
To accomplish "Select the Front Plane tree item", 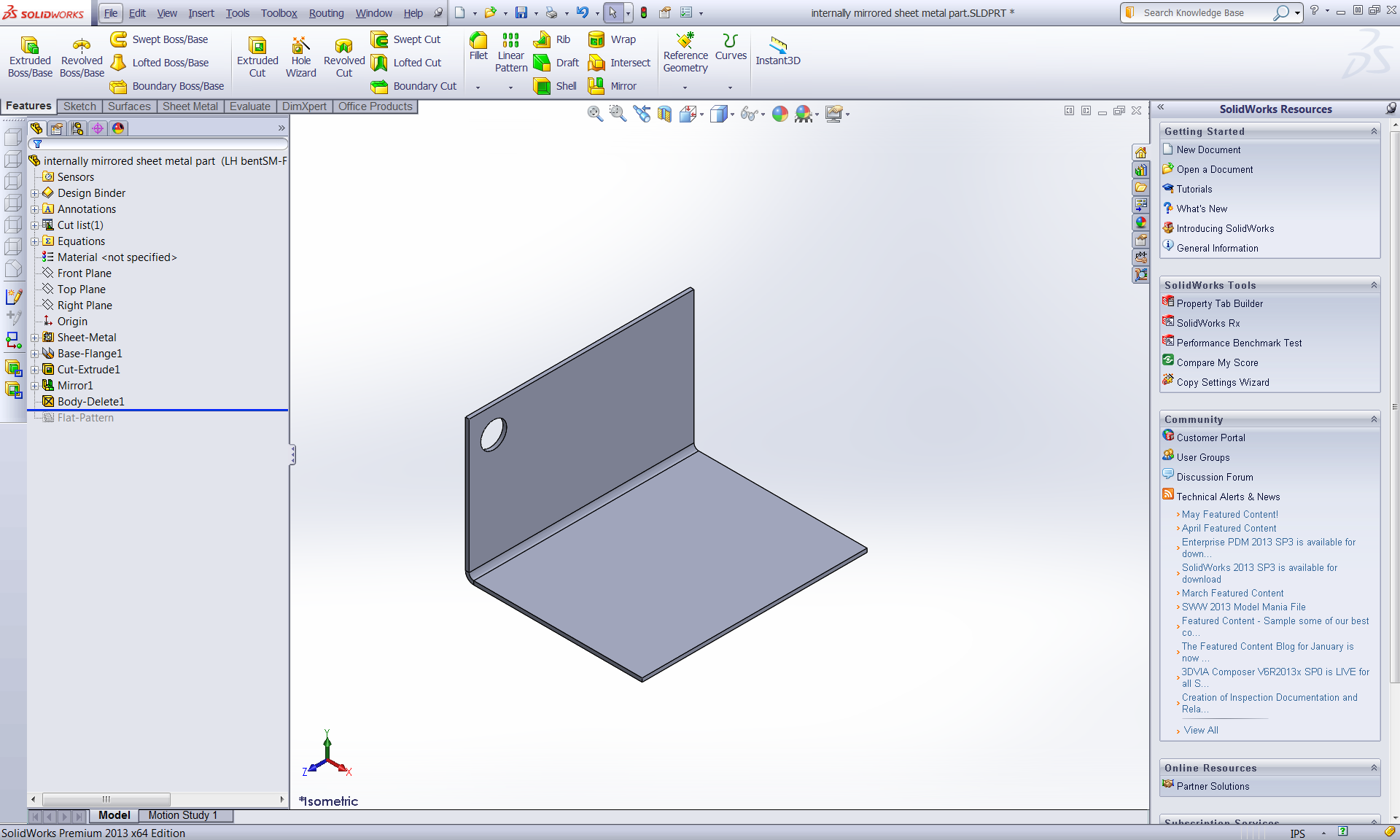I will coord(85,273).
